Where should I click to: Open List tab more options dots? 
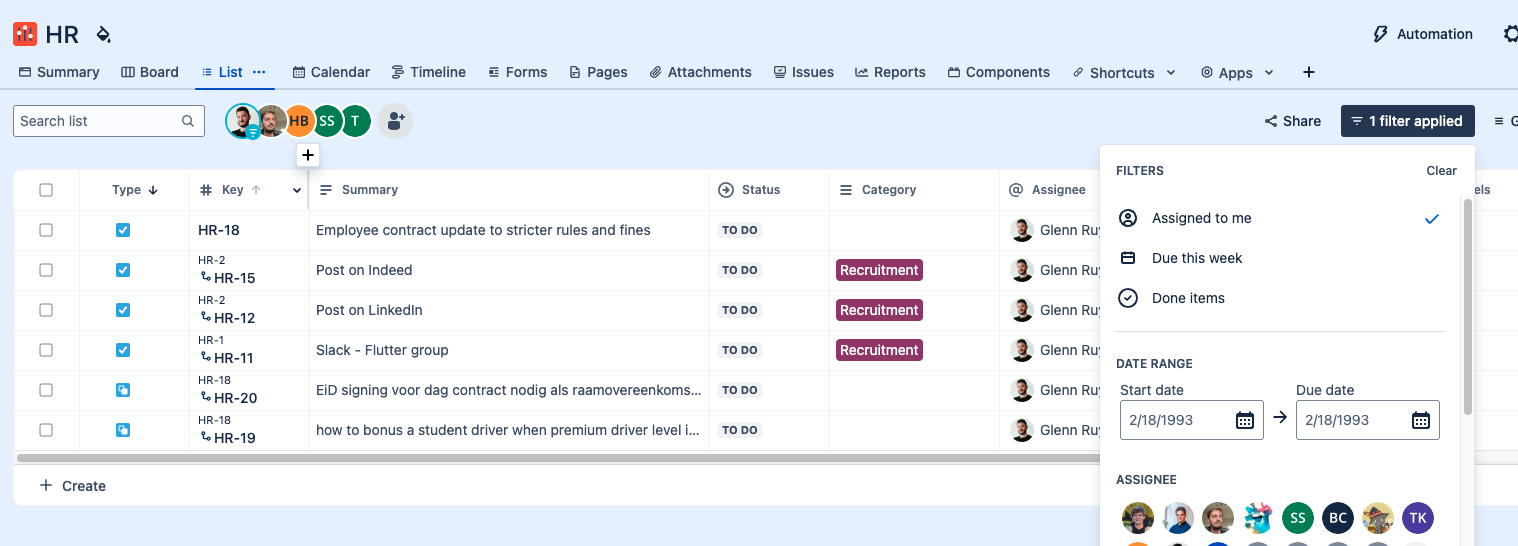pos(259,72)
